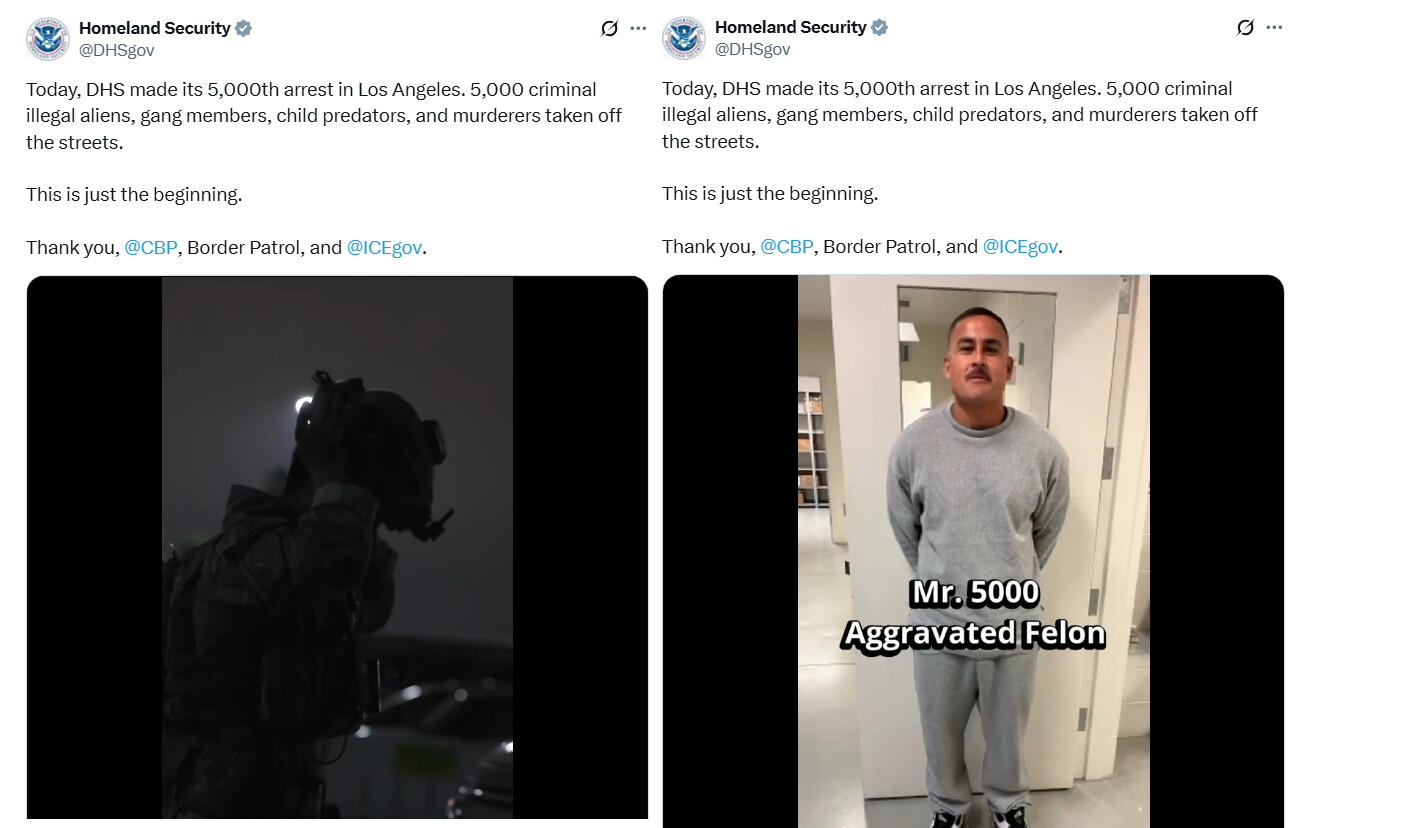Open @ICEgov mention in the Mr. 5000 tweet
The image size is (1416, 828).
1020,247
